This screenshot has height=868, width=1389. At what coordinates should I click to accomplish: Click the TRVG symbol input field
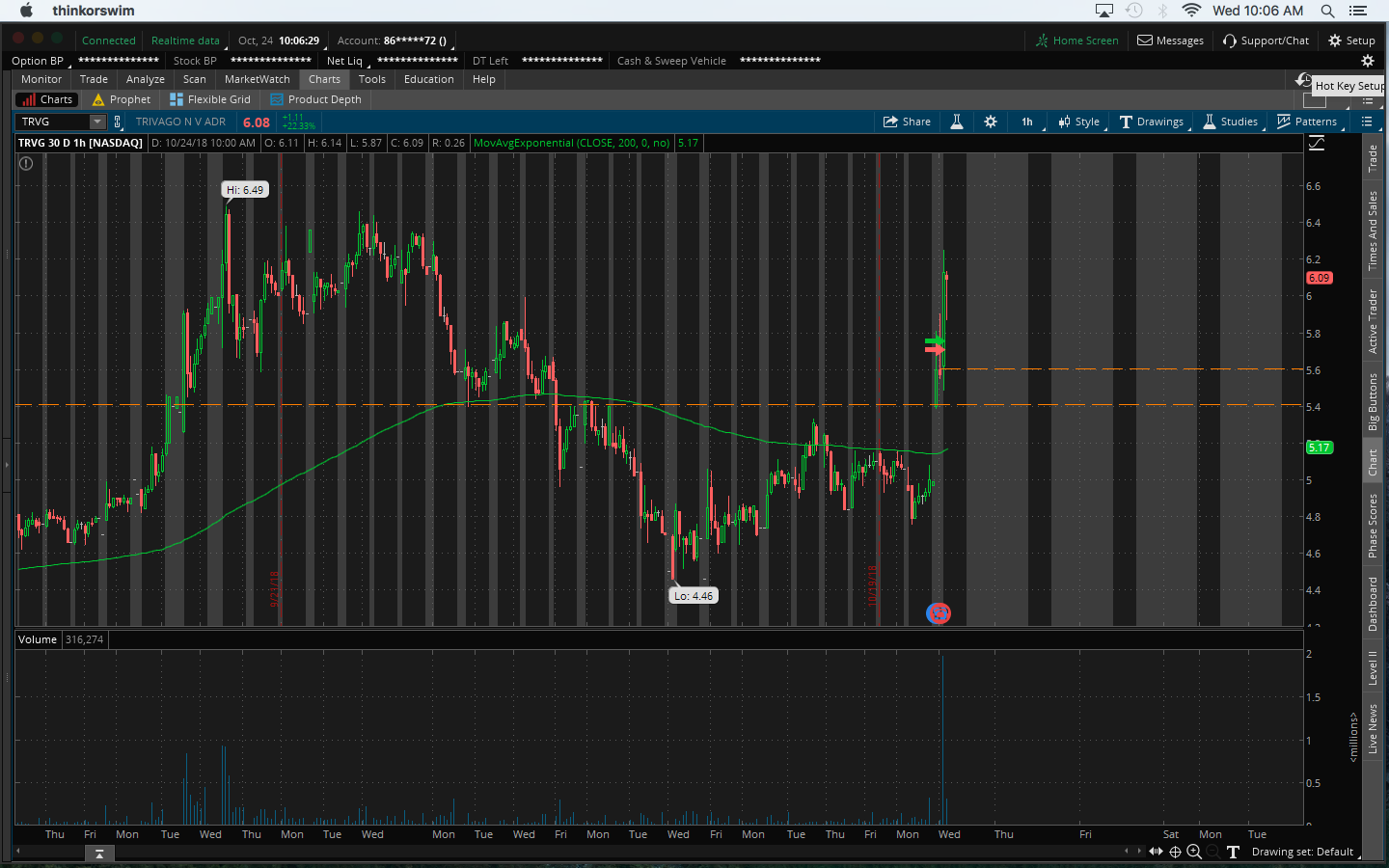(53, 122)
